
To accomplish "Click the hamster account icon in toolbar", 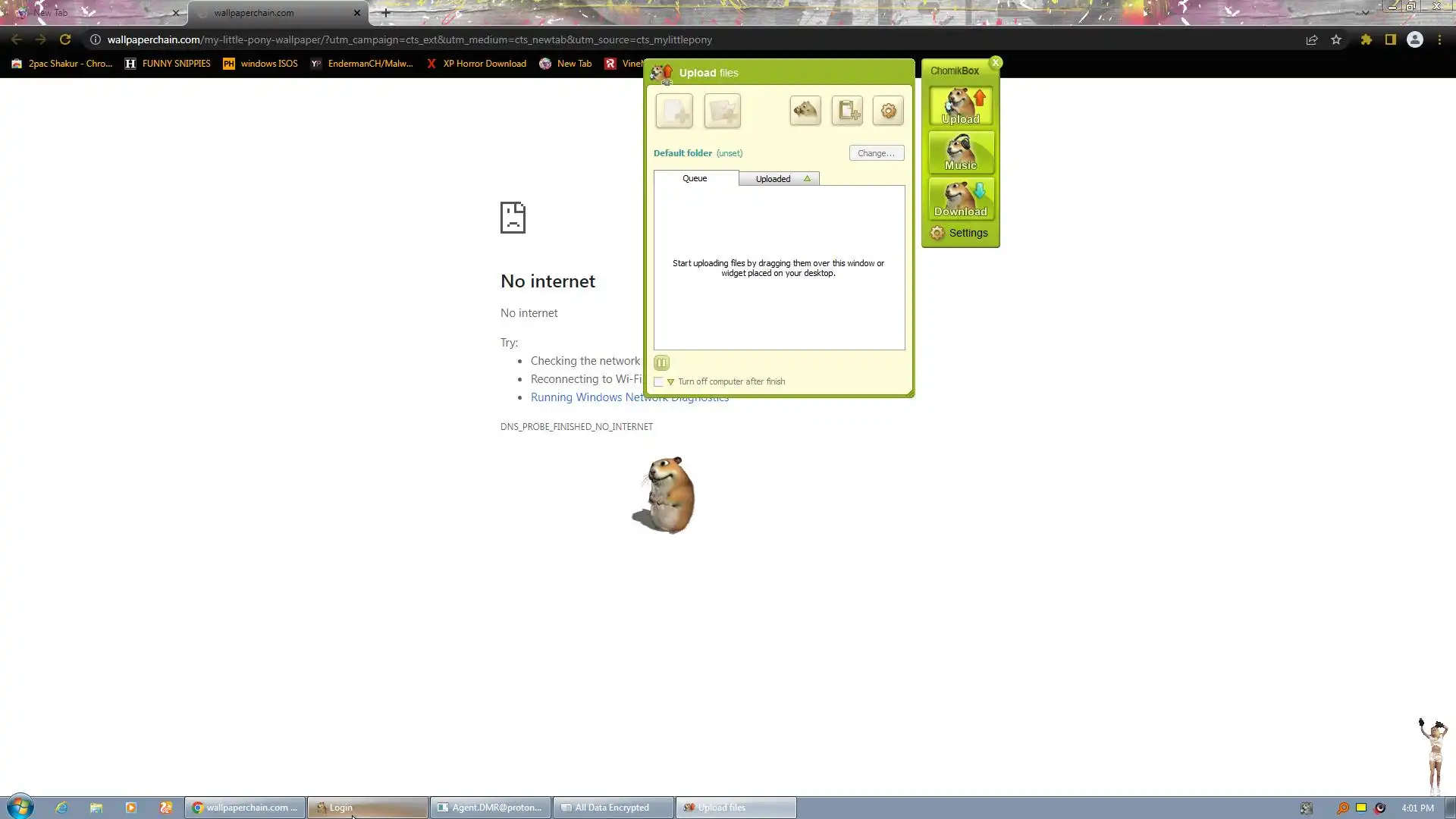I will (x=805, y=111).
